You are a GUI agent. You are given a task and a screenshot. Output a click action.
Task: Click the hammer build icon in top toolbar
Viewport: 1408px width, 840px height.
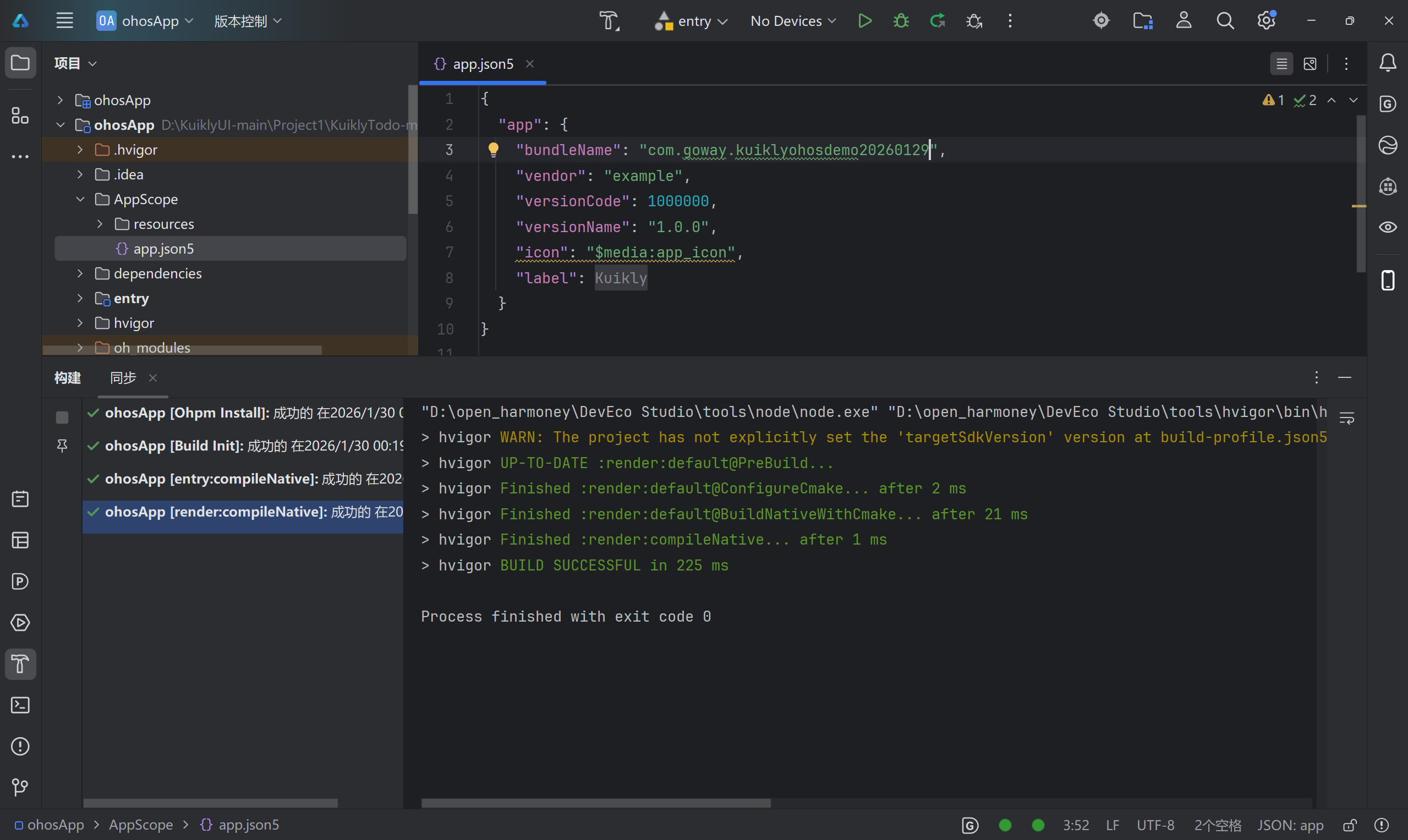point(609,21)
